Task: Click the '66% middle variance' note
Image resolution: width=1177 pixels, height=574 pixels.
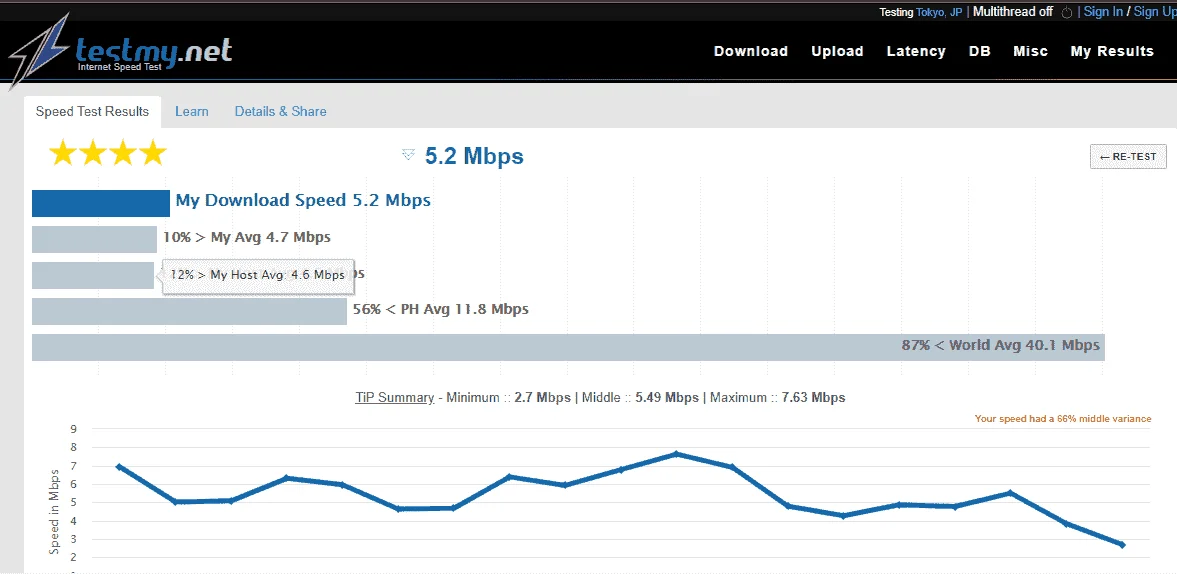Action: (1062, 419)
